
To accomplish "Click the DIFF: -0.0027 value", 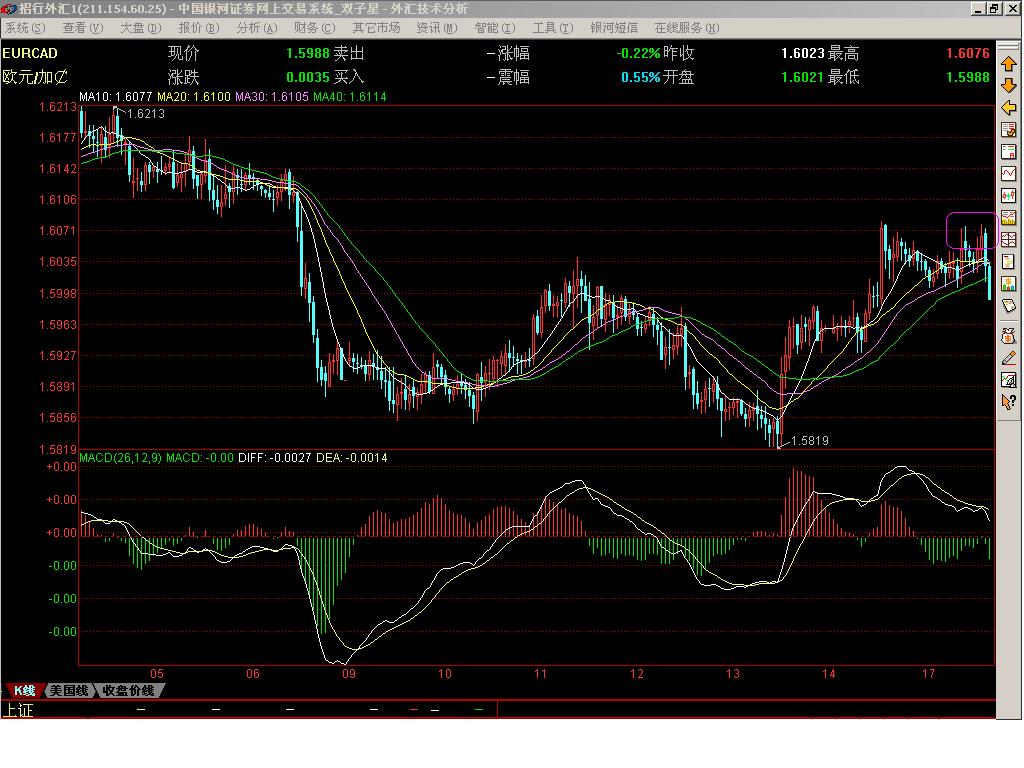I will tap(274, 458).
